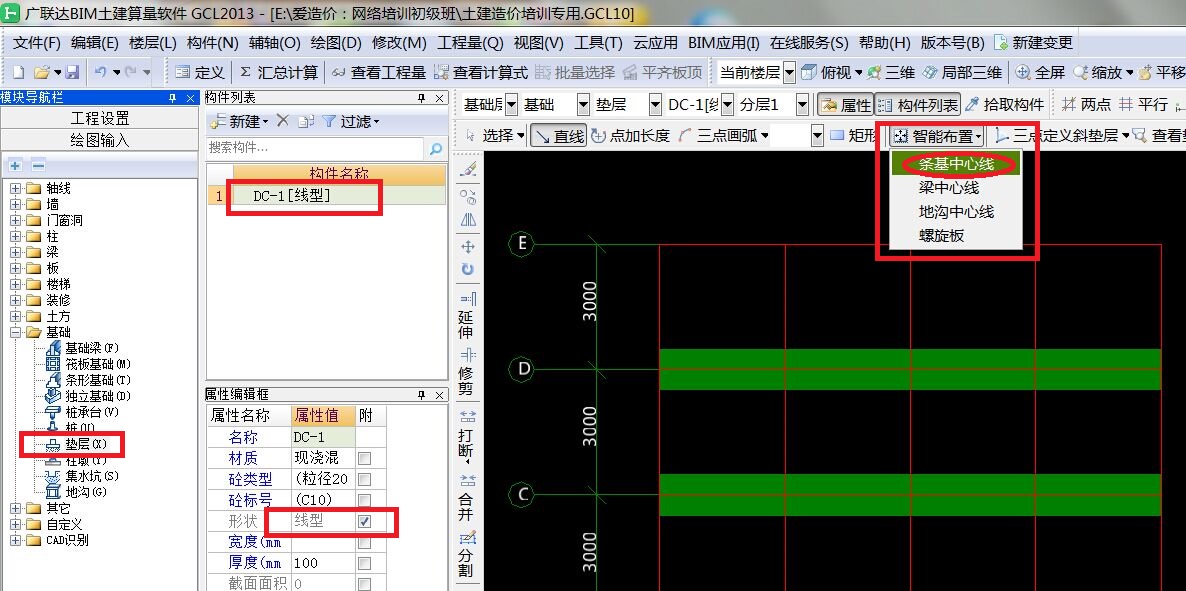Click the copy component icon beside delete
The width and height of the screenshot is (1186, 591).
[306, 121]
